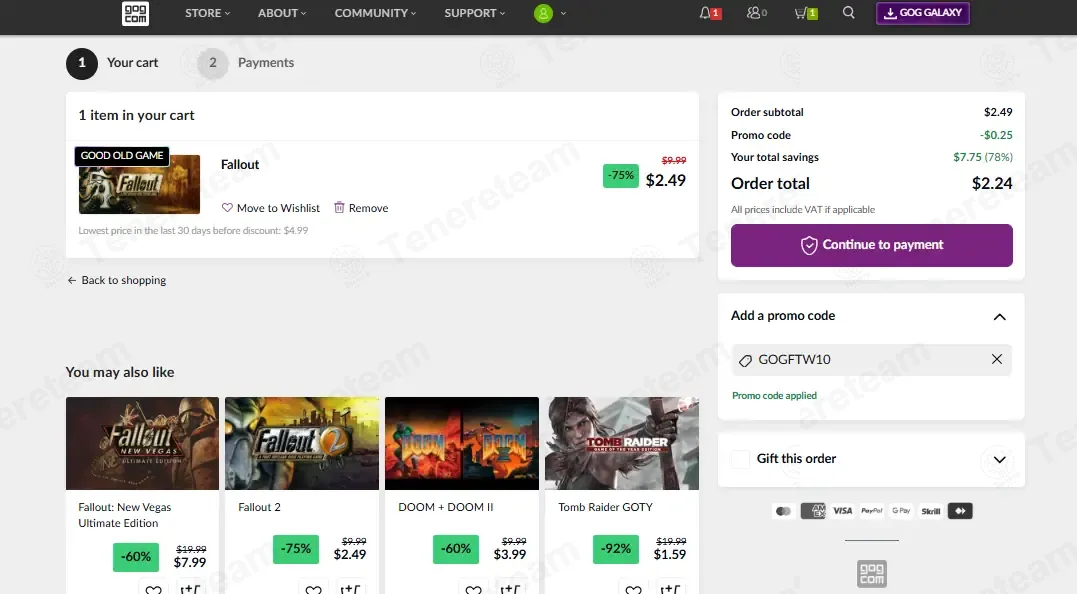Open notifications bell in top bar

705,12
